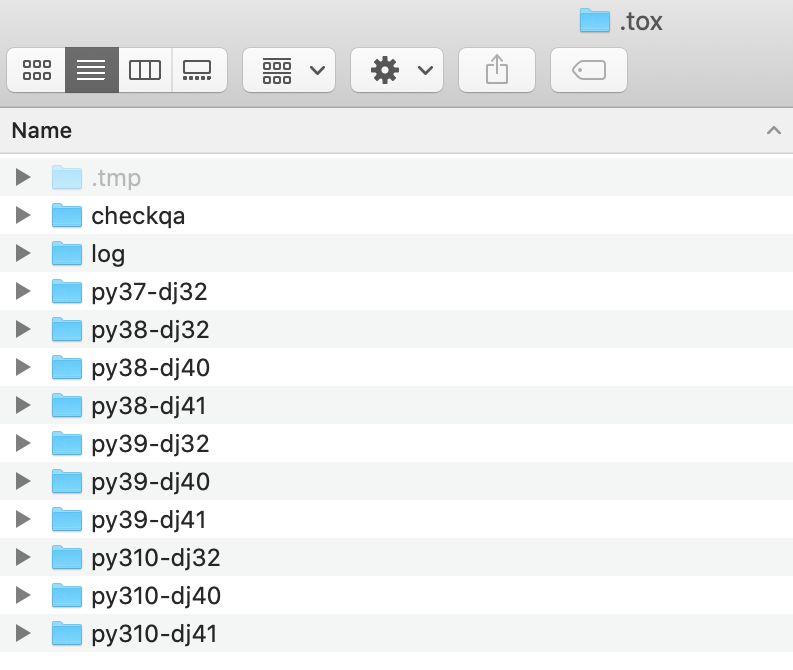Screen dimensions: 793x670
Task: Expand the checkqa folder disclosure triangle
Action: (x=23, y=215)
